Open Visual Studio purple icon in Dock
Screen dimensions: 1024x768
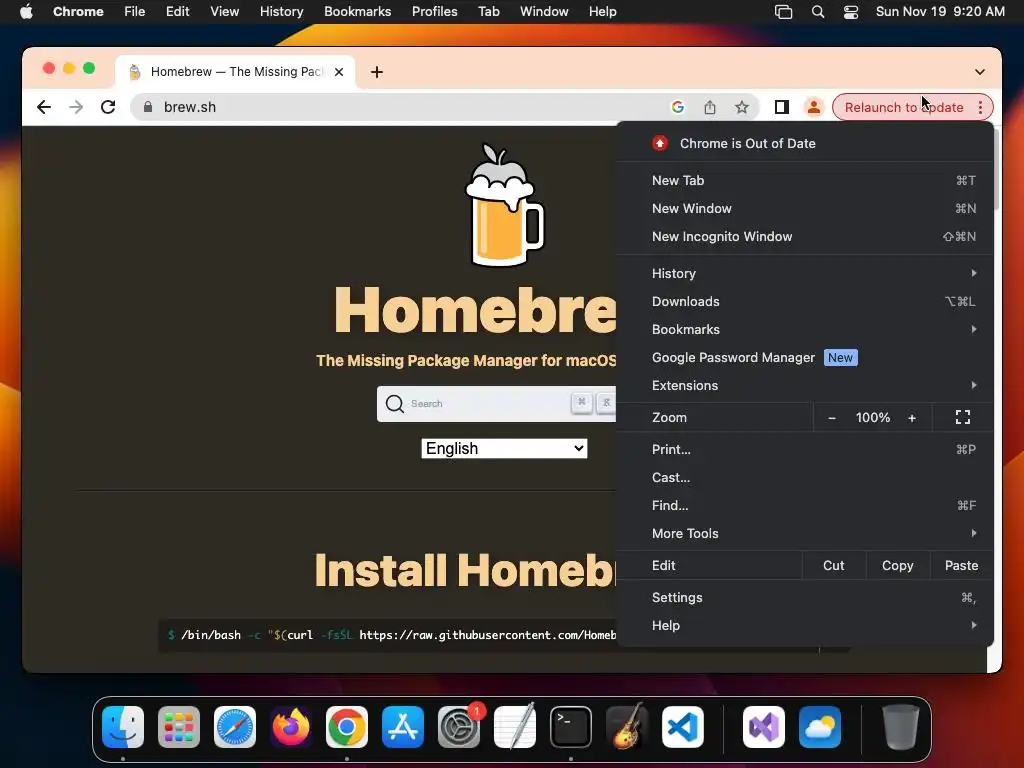tap(764, 727)
